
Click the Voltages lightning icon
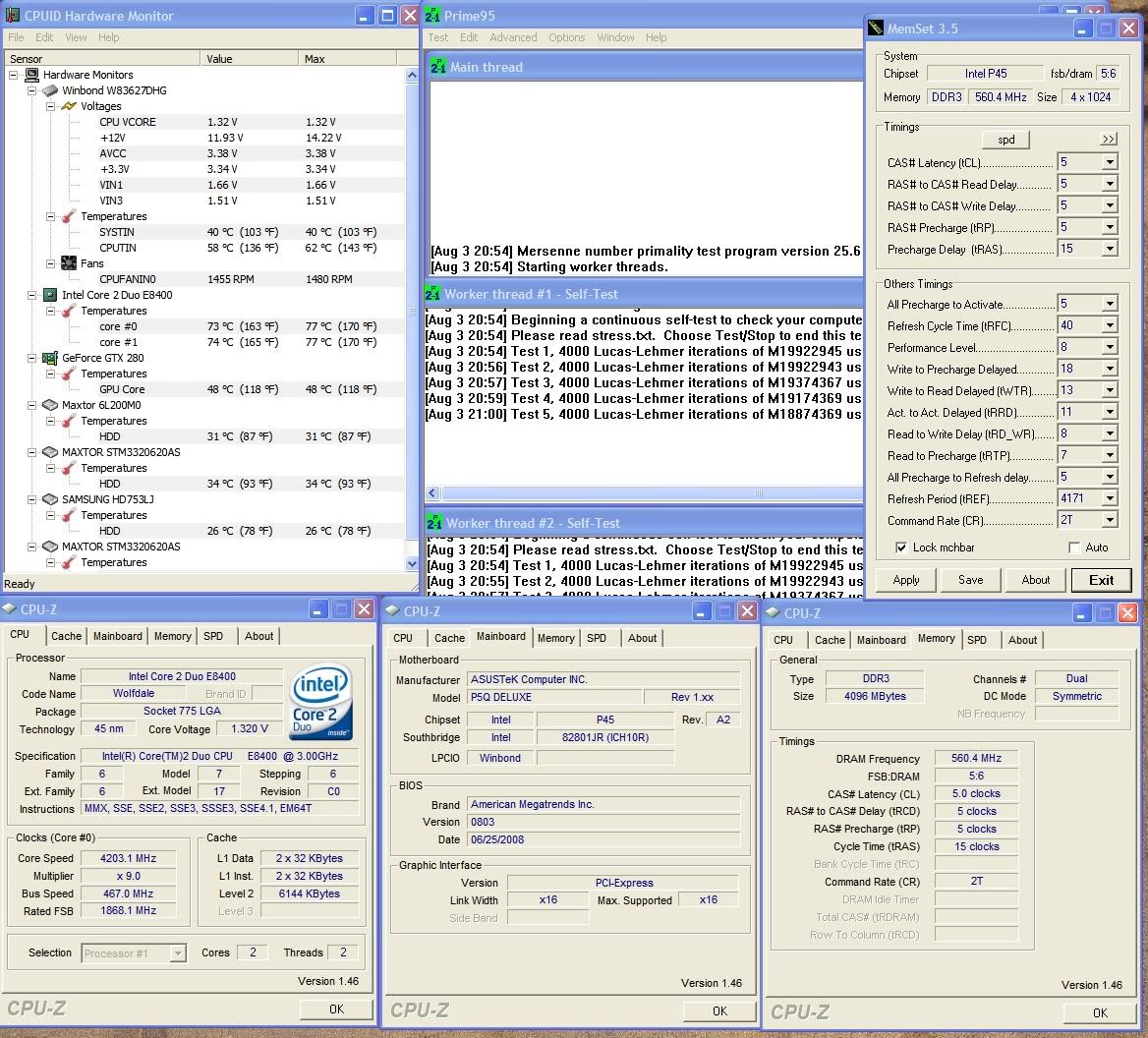coord(69,106)
